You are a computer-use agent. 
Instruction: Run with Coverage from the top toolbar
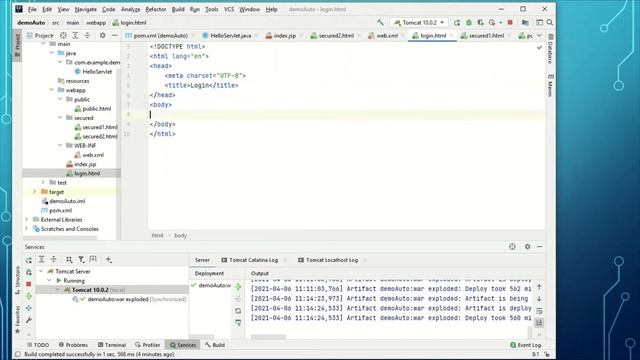480,22
